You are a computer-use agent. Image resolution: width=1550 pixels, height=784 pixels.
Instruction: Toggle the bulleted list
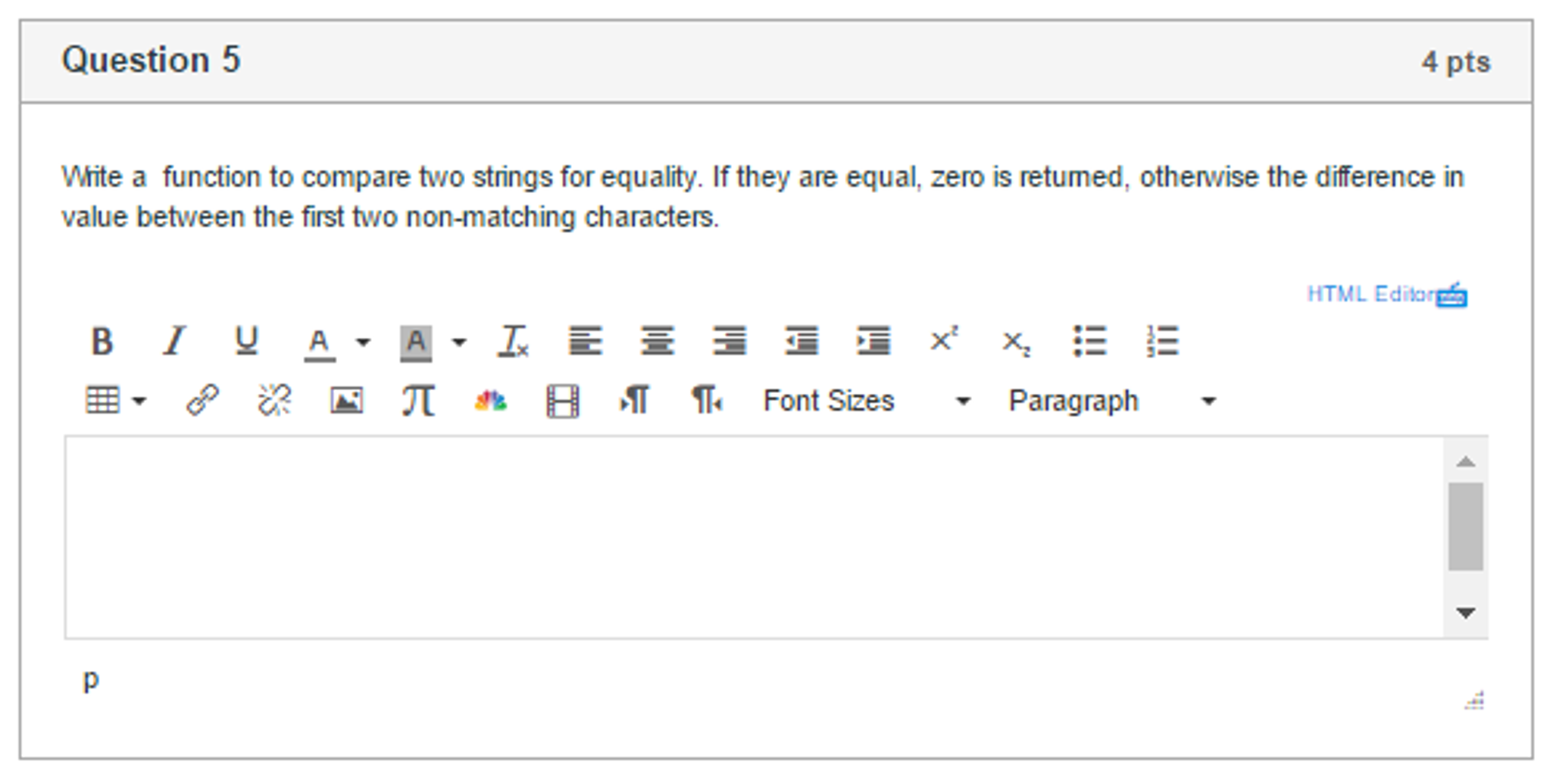(1089, 342)
